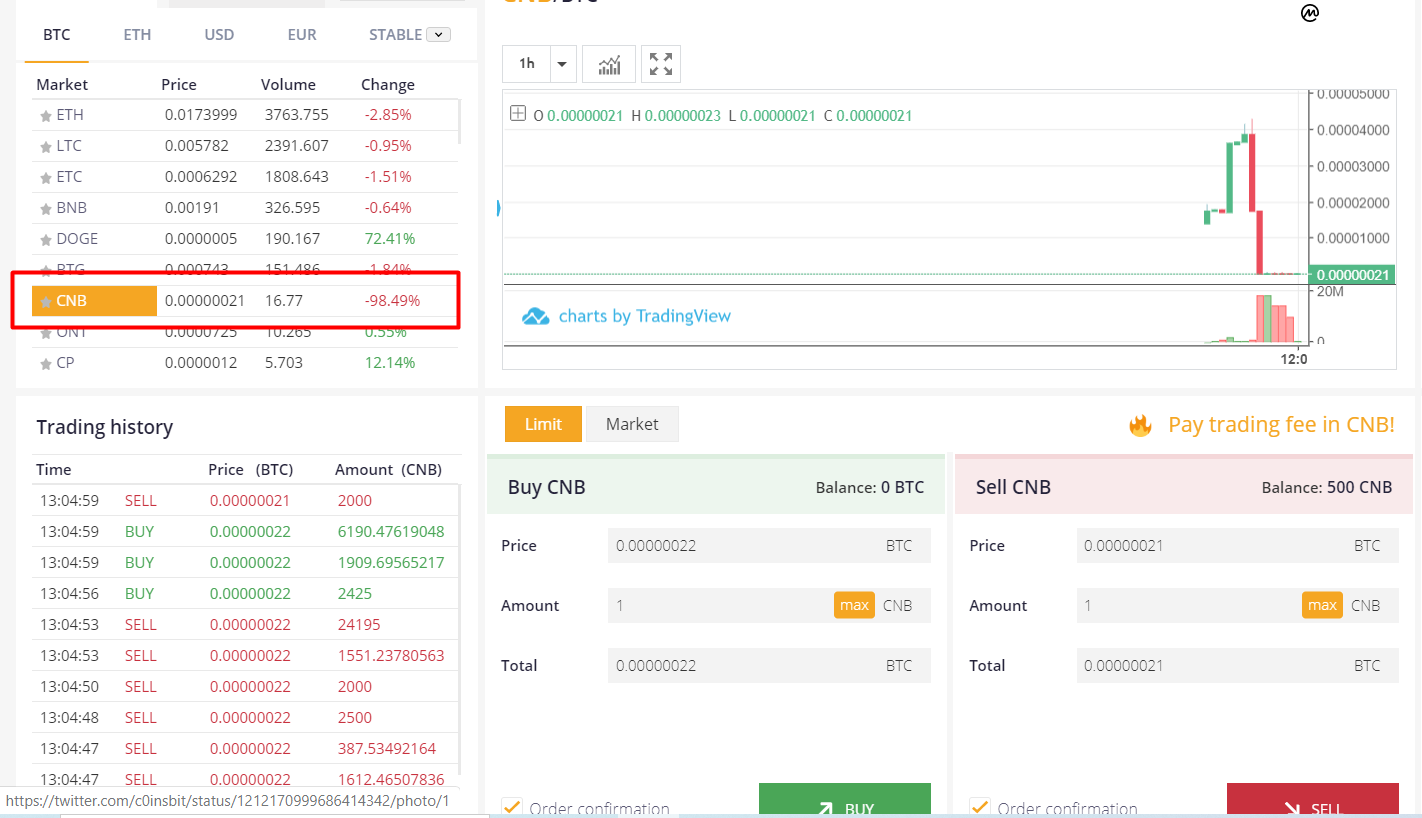Click the OHLC legend expand icon

point(518,114)
